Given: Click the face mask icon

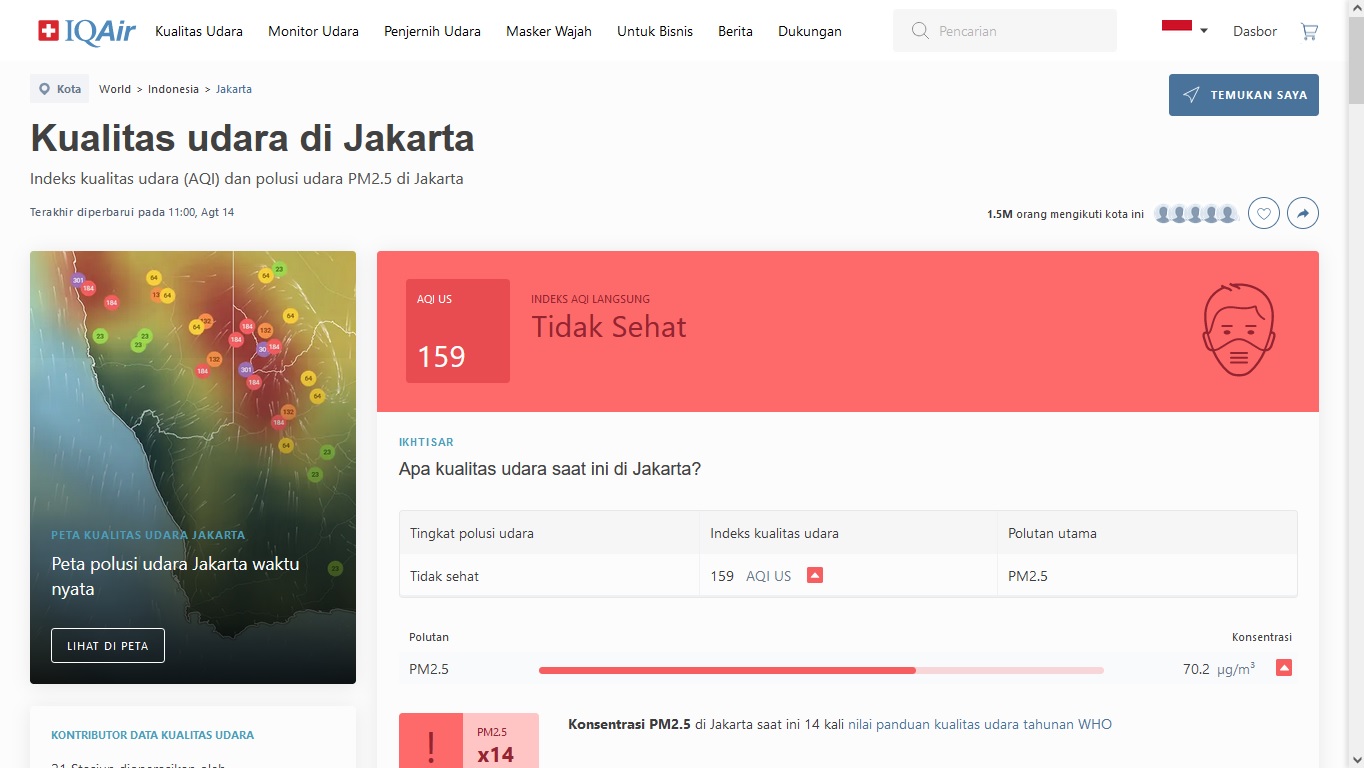Looking at the screenshot, I should (x=1239, y=330).
